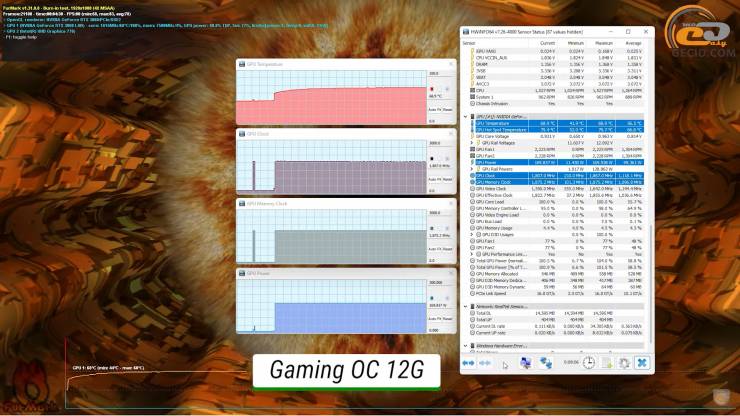This screenshot has width=740, height=416.
Task: Open remote monitoring computers icon in HWiNFO toolbar
Action: pos(525,363)
